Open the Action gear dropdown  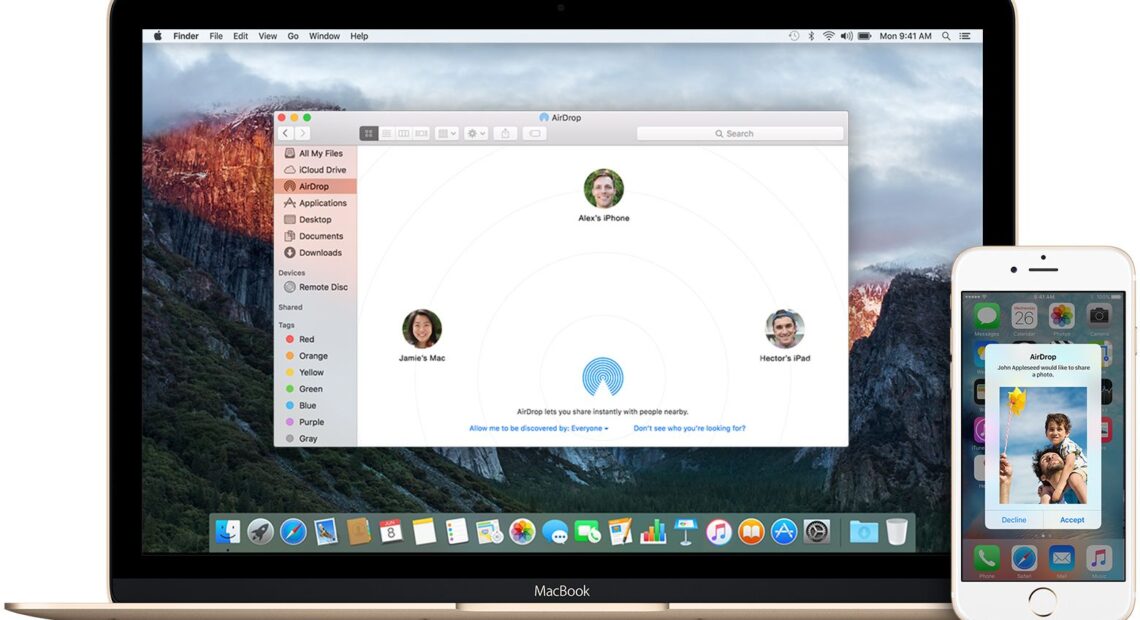[475, 134]
